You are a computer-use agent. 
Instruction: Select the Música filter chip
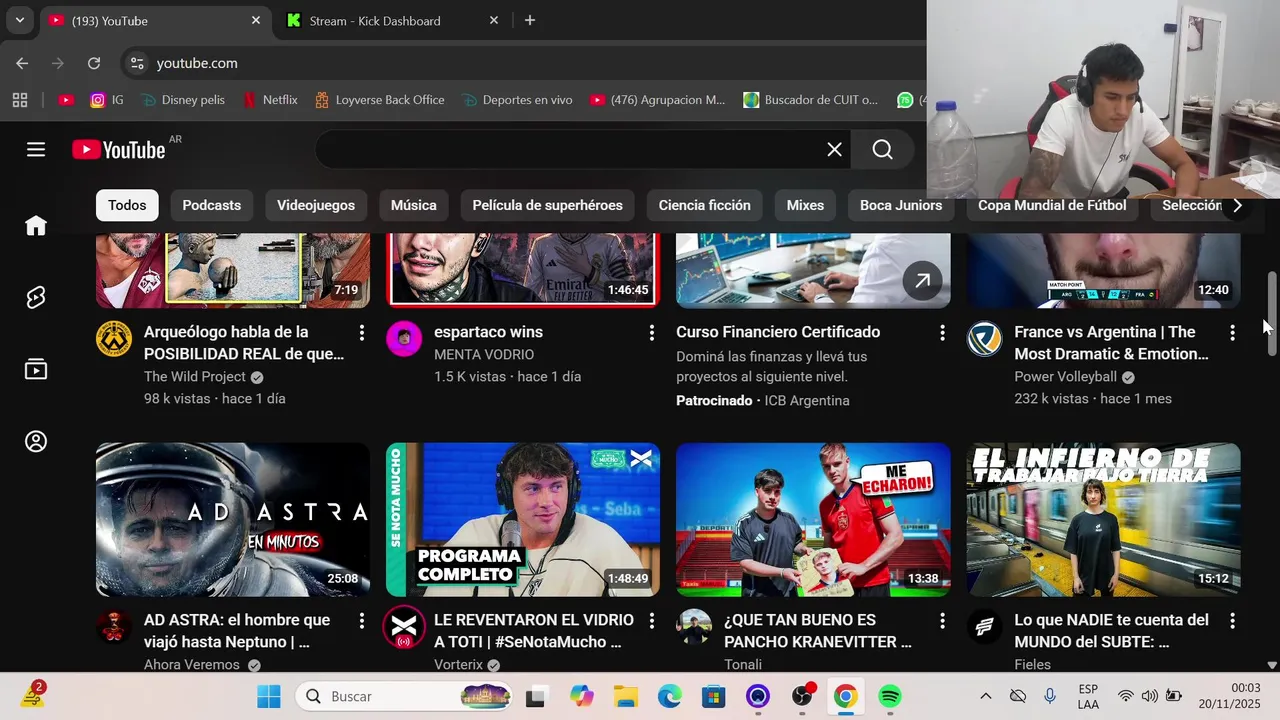pos(414,205)
